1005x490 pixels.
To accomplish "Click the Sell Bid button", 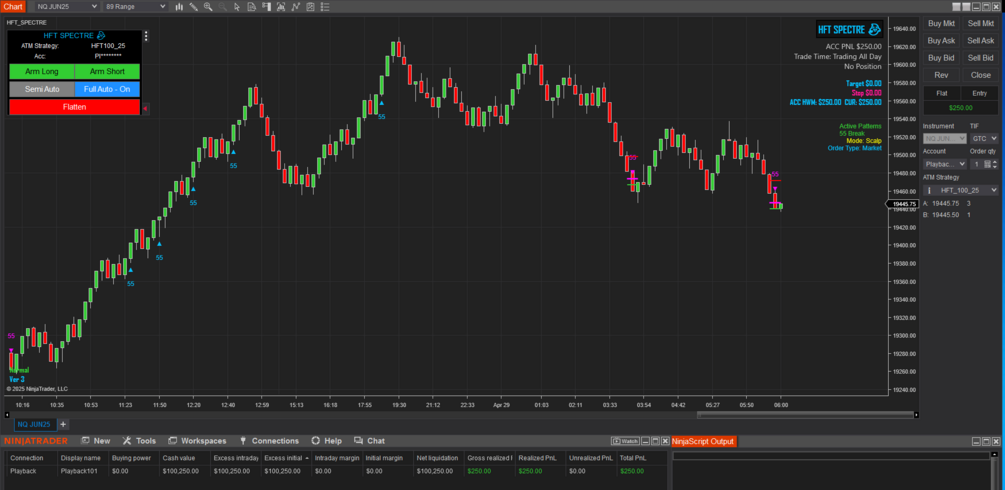I will [981, 58].
